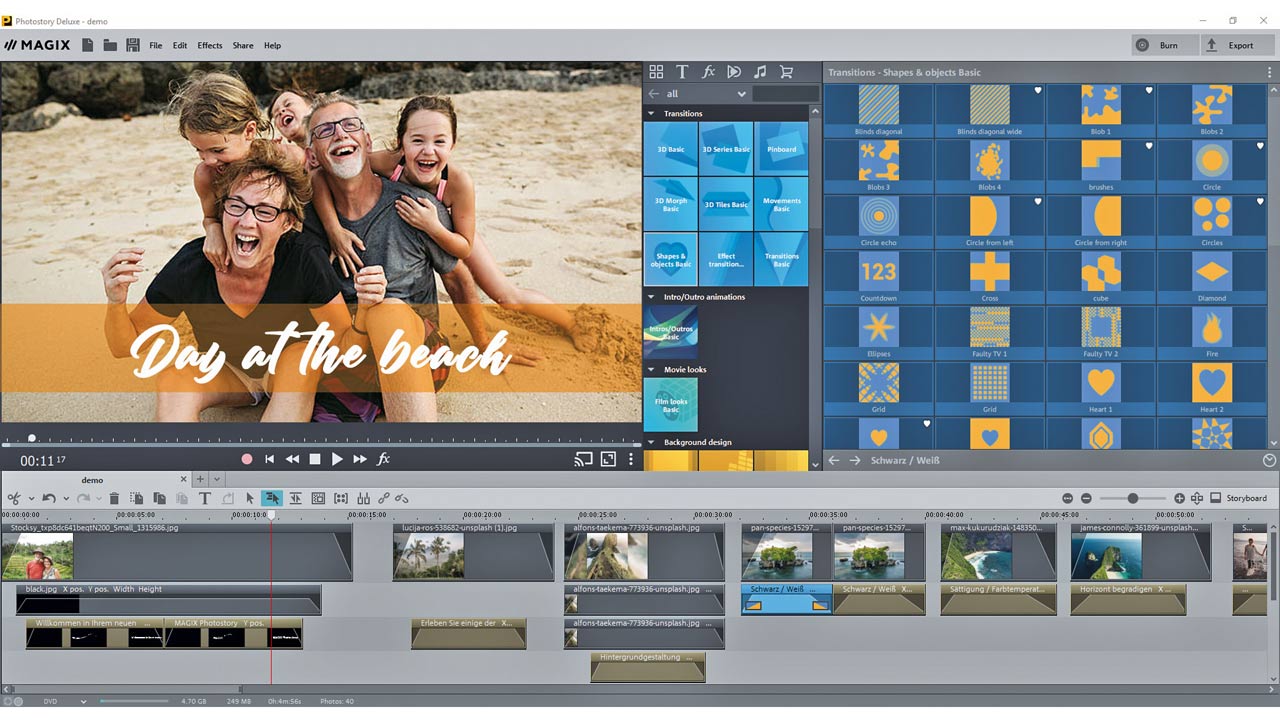Click the record button in the preview controls

pyautogui.click(x=247, y=459)
